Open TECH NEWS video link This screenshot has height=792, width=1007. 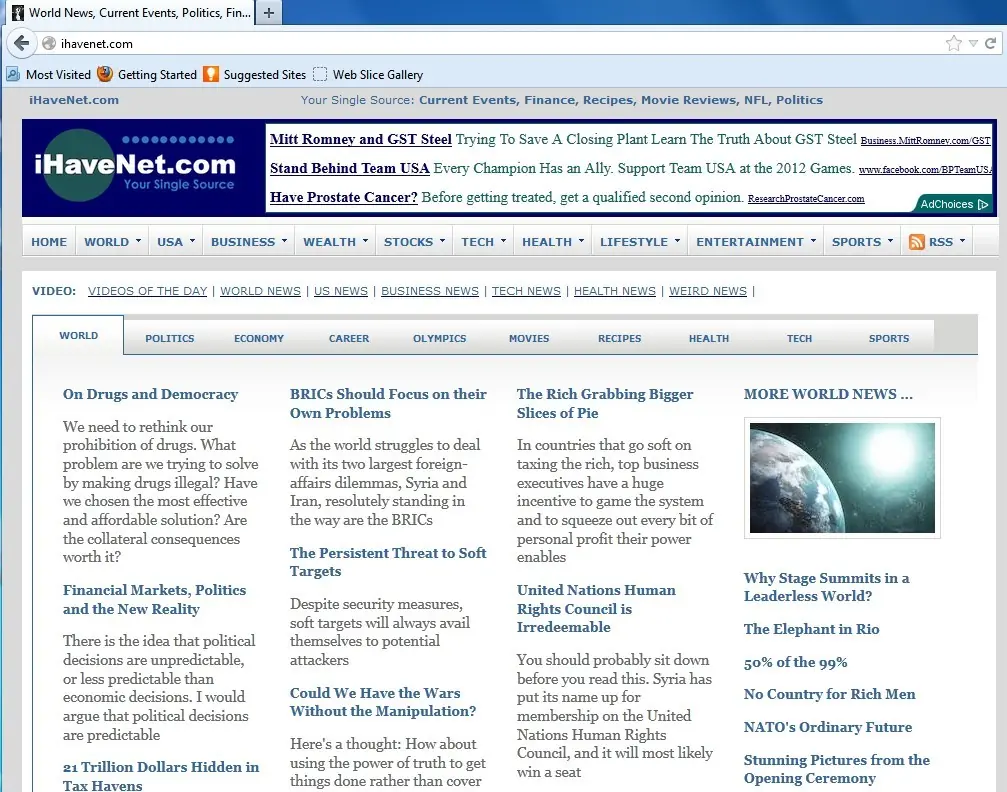tap(526, 291)
